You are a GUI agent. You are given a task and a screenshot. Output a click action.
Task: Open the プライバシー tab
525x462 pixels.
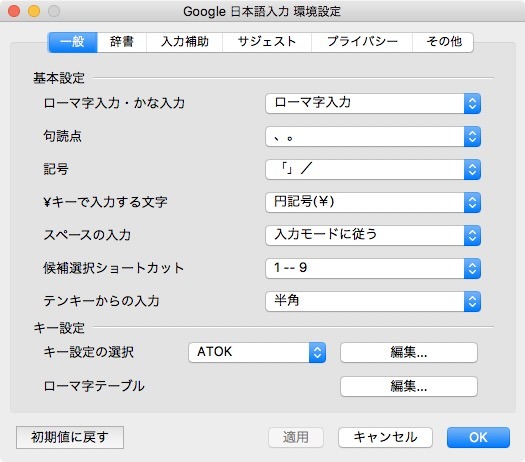point(362,42)
